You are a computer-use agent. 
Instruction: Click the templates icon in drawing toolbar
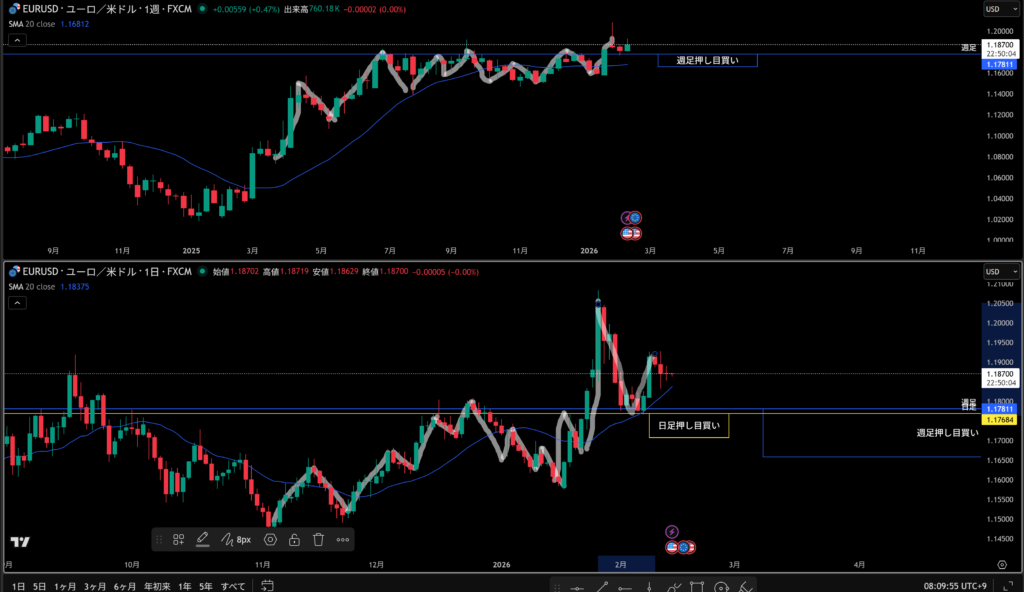coord(178,539)
